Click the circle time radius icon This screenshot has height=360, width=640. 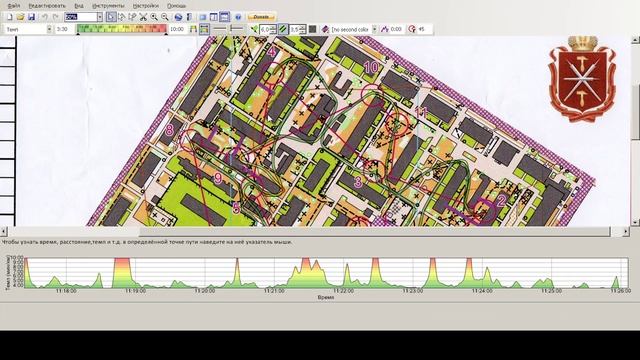(x=412, y=29)
